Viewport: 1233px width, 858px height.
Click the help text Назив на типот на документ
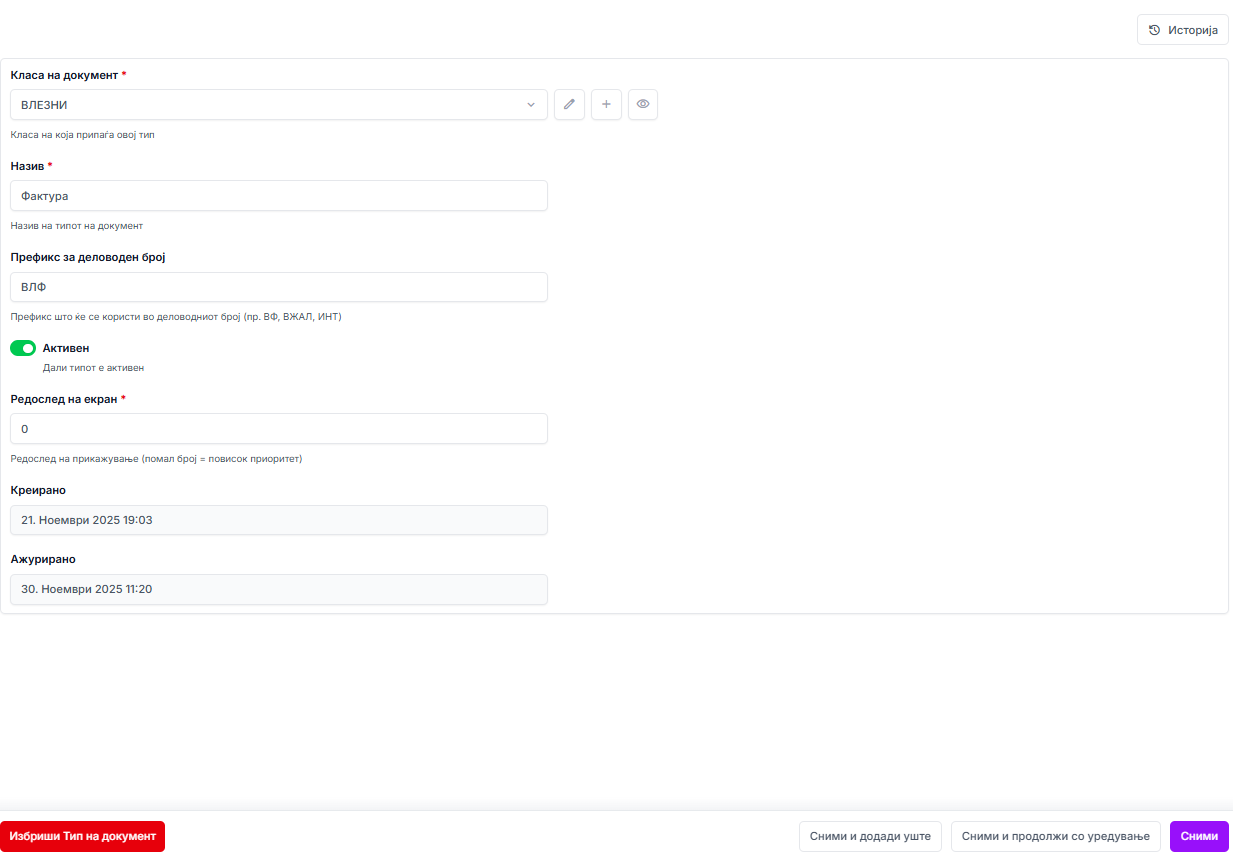click(77, 226)
